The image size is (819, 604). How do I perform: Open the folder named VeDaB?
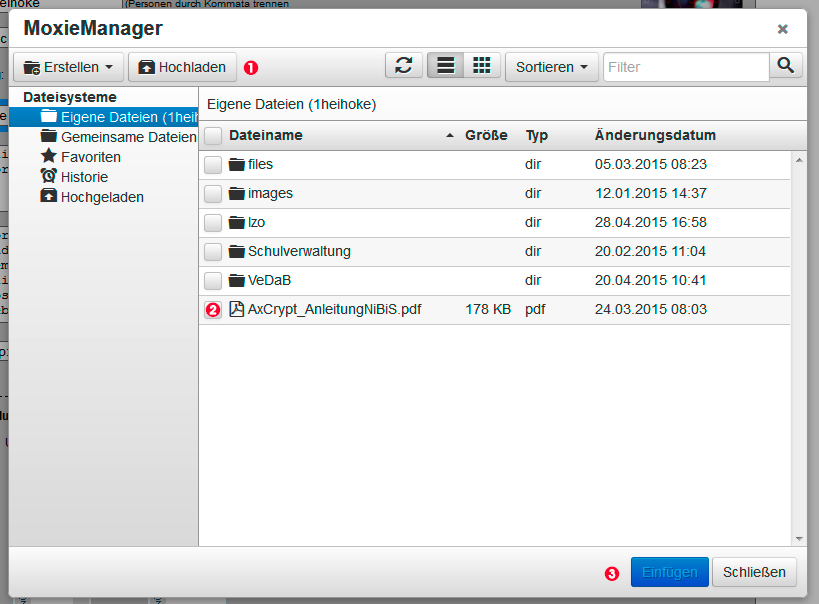pos(269,281)
